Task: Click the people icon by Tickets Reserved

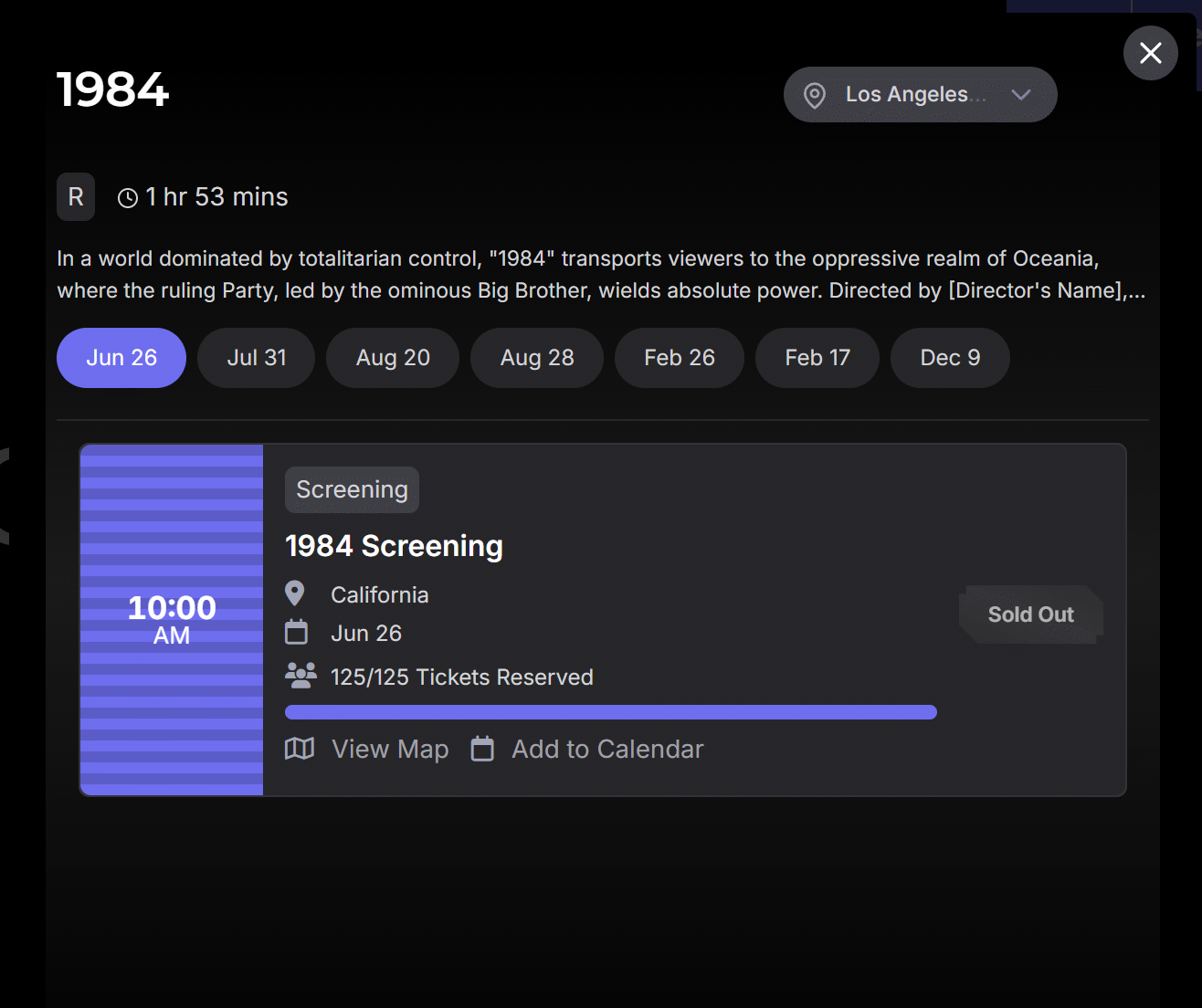Action: [x=300, y=676]
